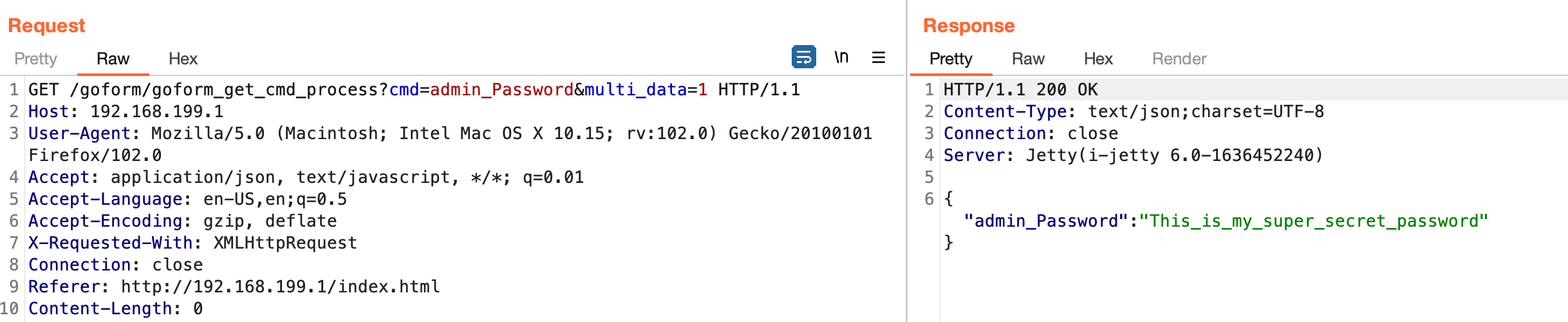Click the HTTP/1.1 200 OK status line
This screenshot has height=322, width=1568.
pyautogui.click(x=1021, y=90)
